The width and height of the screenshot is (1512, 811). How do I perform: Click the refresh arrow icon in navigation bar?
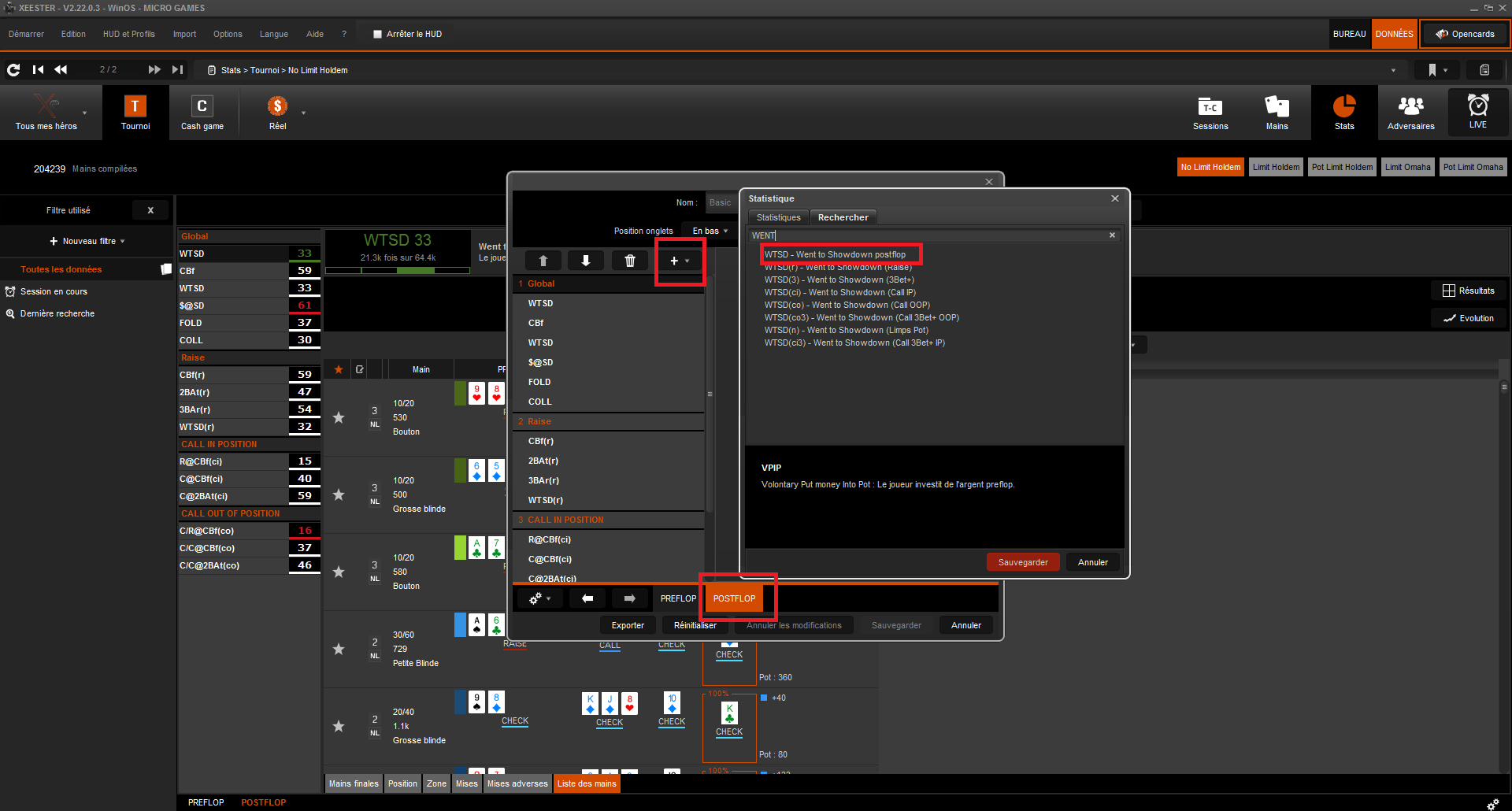pos(13,70)
